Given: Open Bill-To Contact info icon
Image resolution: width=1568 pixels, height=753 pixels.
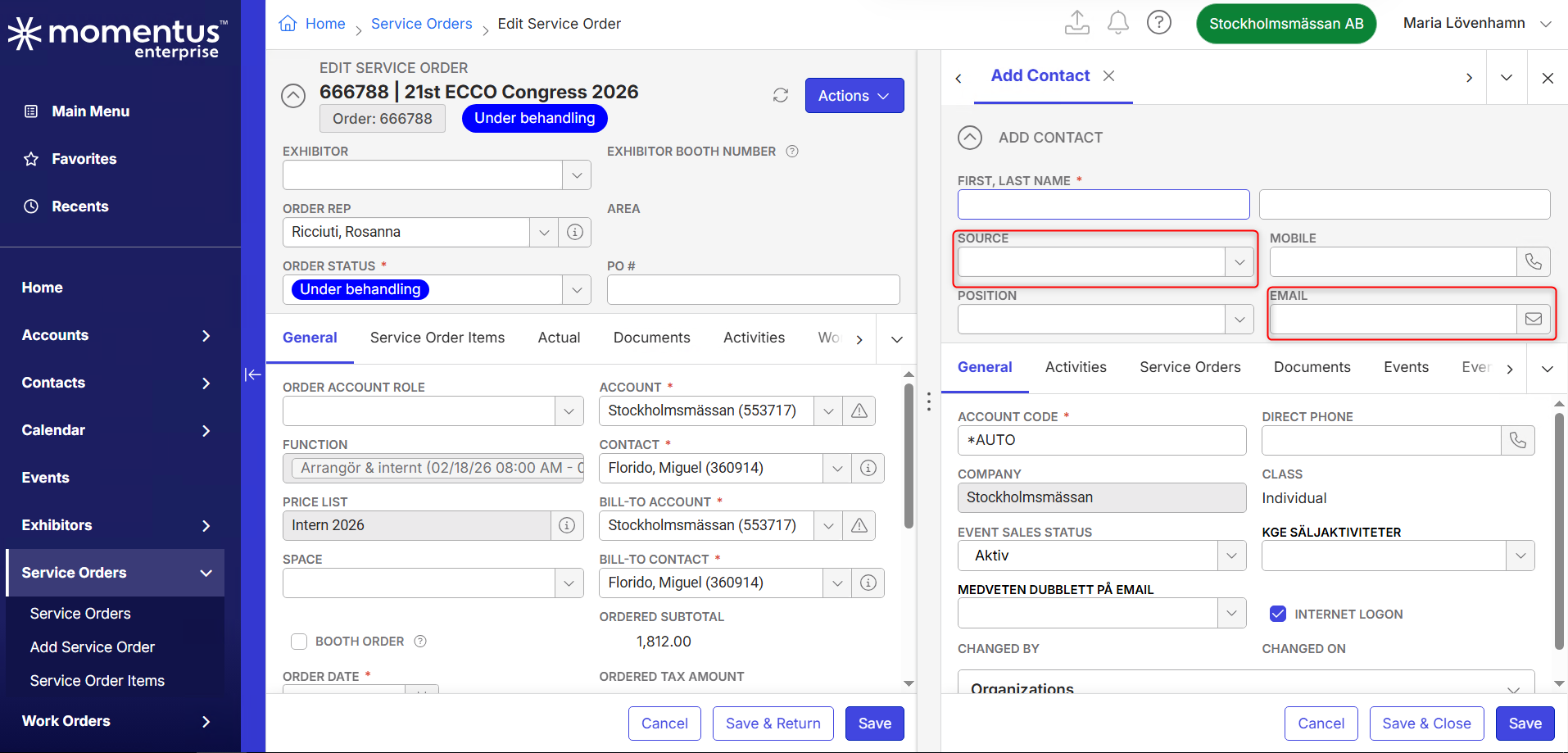Looking at the screenshot, I should click(868, 583).
